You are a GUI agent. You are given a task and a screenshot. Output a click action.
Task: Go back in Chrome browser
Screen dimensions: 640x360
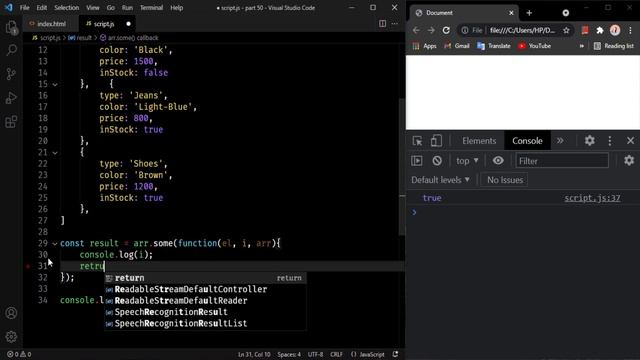(416, 30)
